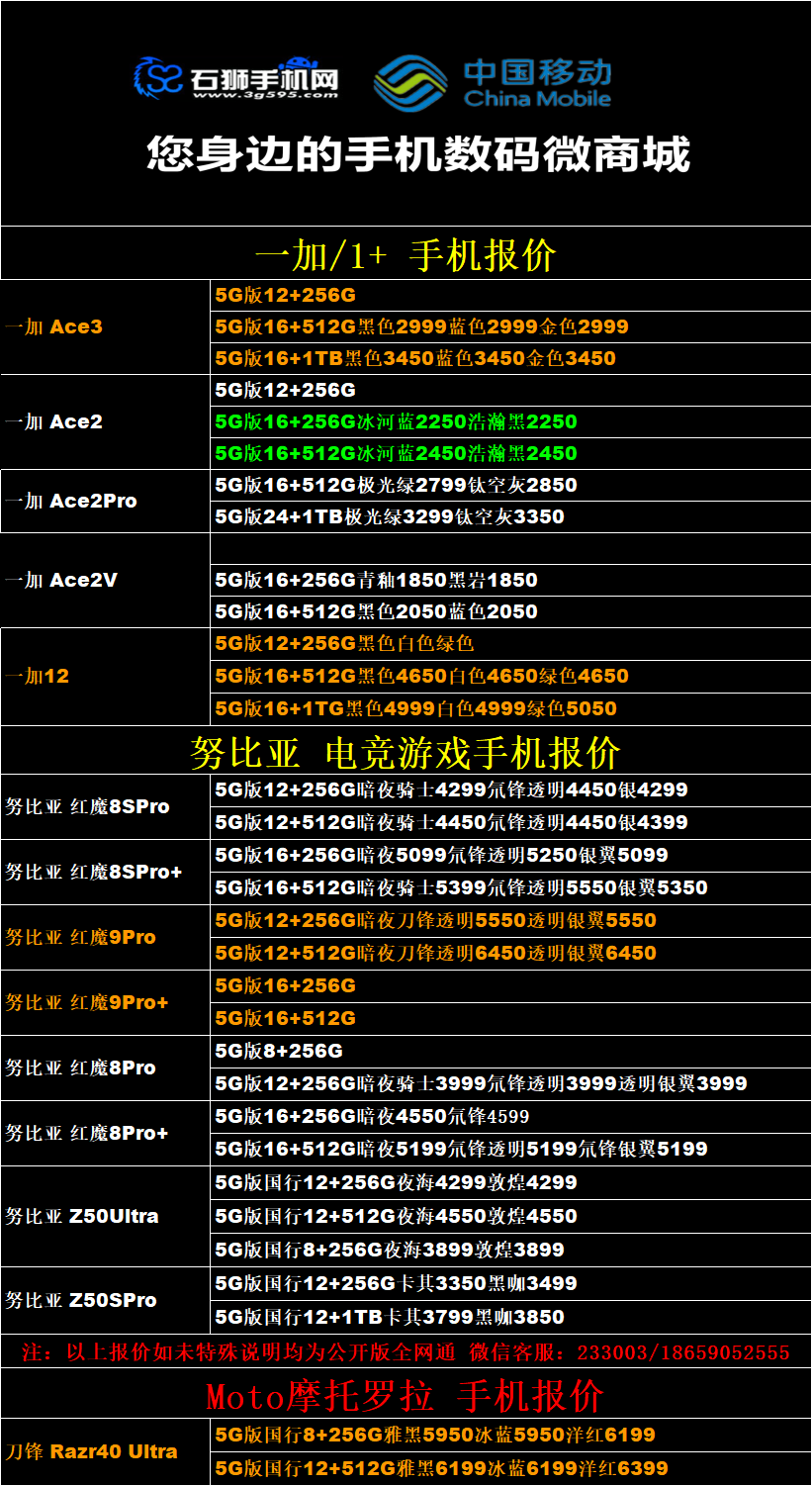The image size is (812, 1486).
Task: Click Z50Ultra 12+512G 夜海4550 row
Action: (x=511, y=1216)
